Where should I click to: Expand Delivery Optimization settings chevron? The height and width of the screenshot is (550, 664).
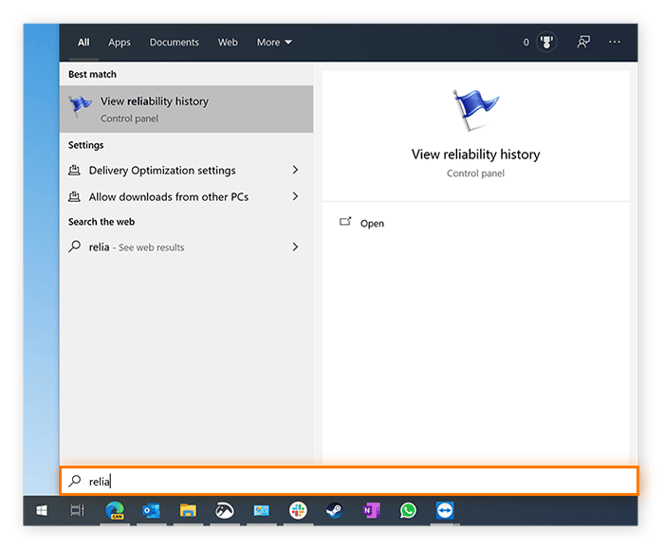coord(295,170)
